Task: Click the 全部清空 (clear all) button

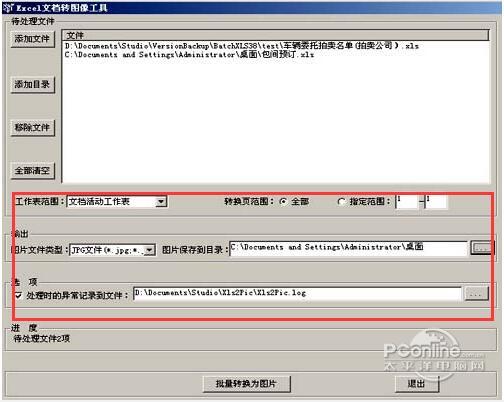Action: click(32, 171)
